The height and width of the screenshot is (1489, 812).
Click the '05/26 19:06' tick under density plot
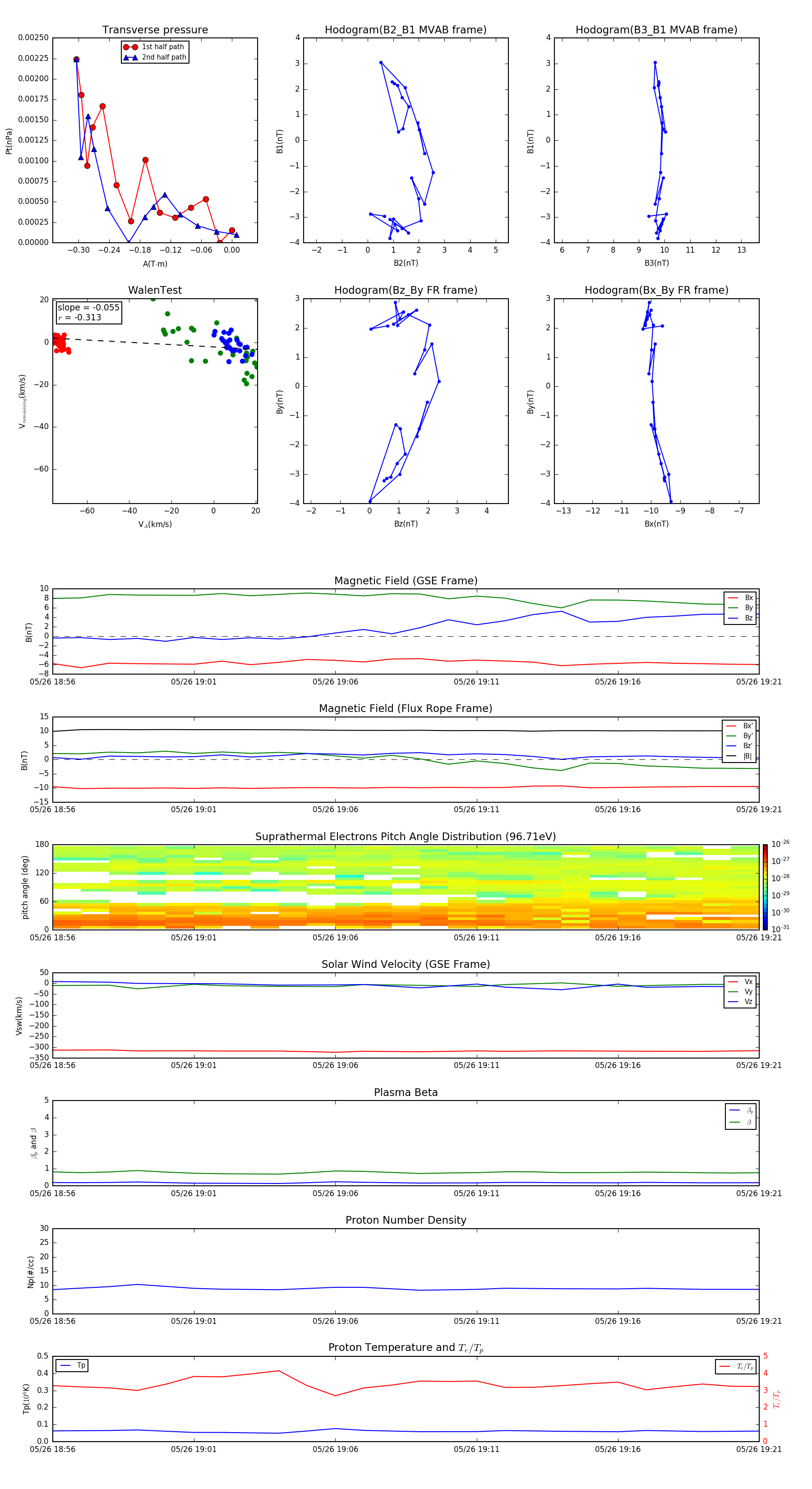(335, 1321)
